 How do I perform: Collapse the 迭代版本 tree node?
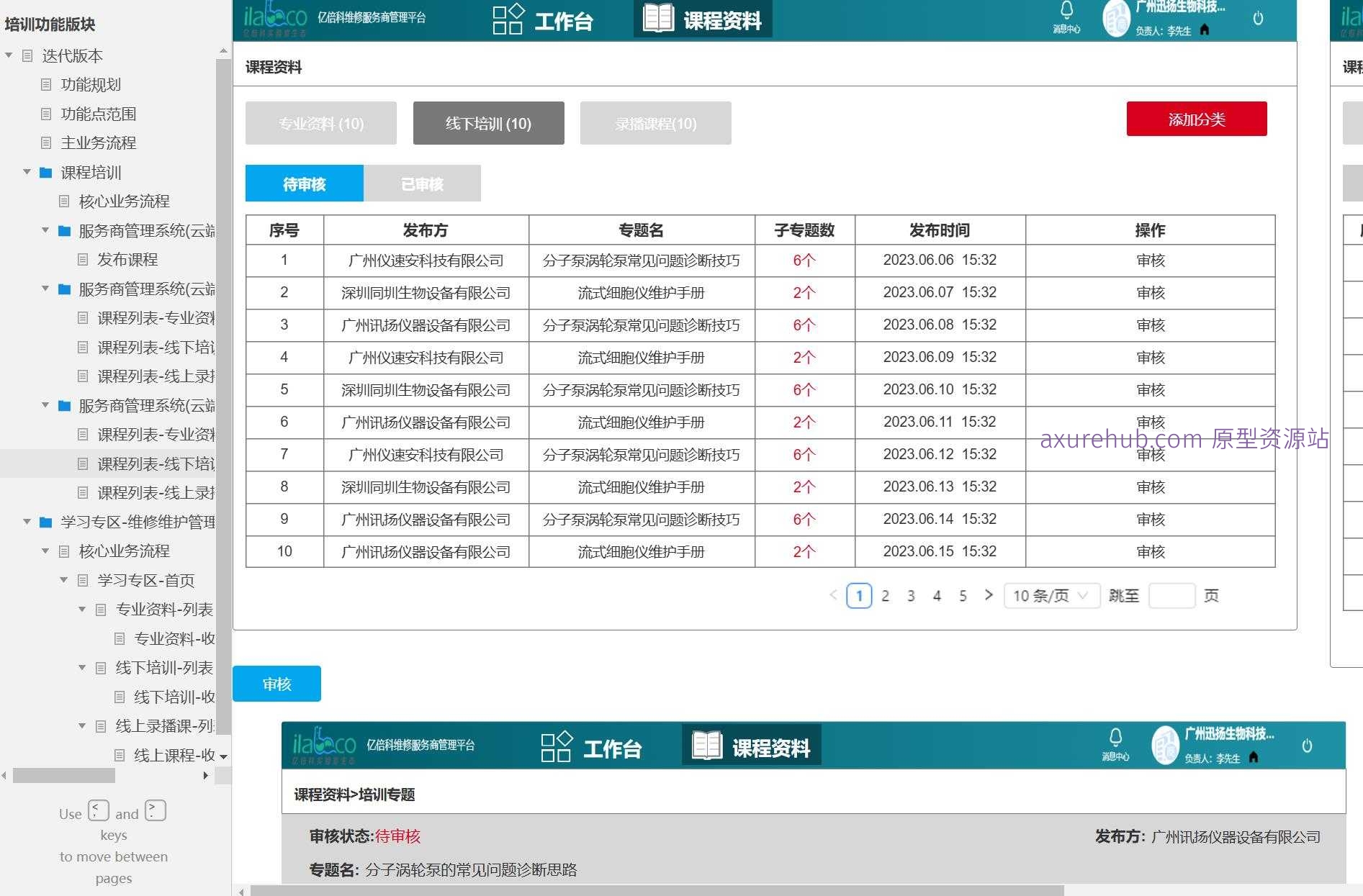tap(8, 53)
